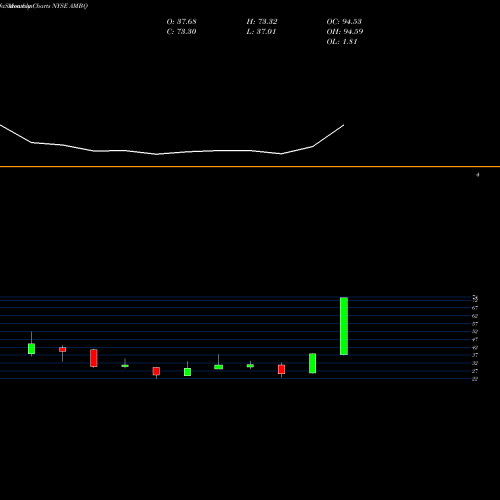This screenshot has width=500, height=500.
Task: Click the 52 price axis label
Action: [x=475, y=331]
